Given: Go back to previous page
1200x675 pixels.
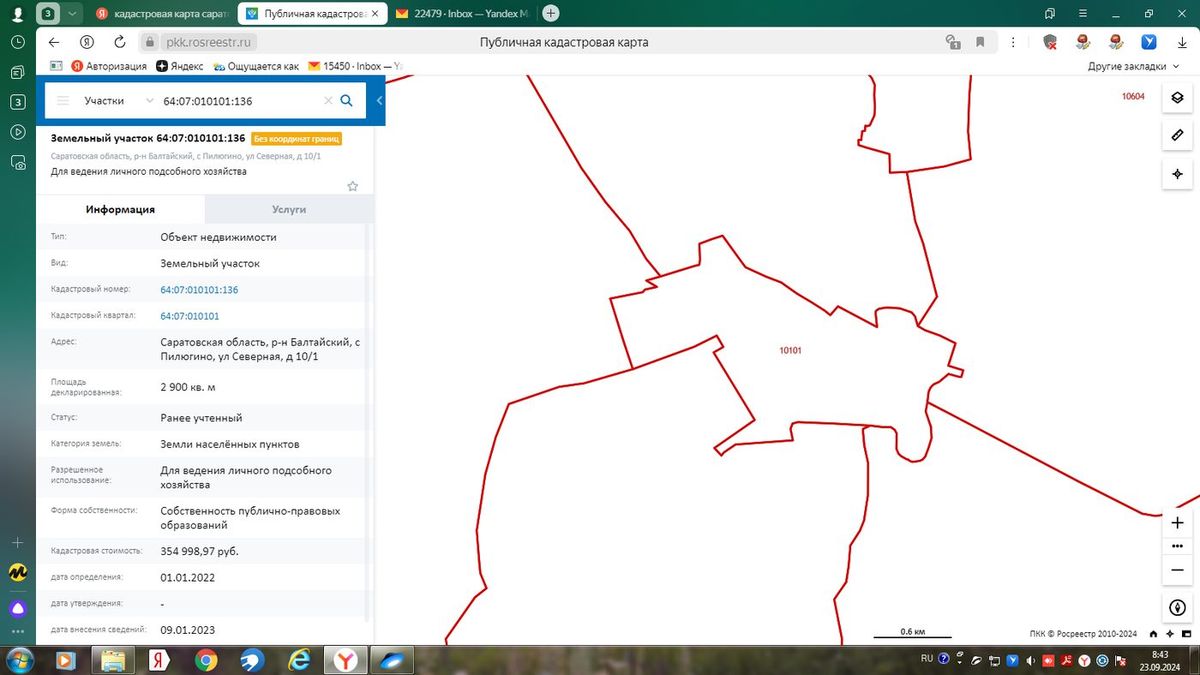Looking at the screenshot, I should (x=54, y=42).
